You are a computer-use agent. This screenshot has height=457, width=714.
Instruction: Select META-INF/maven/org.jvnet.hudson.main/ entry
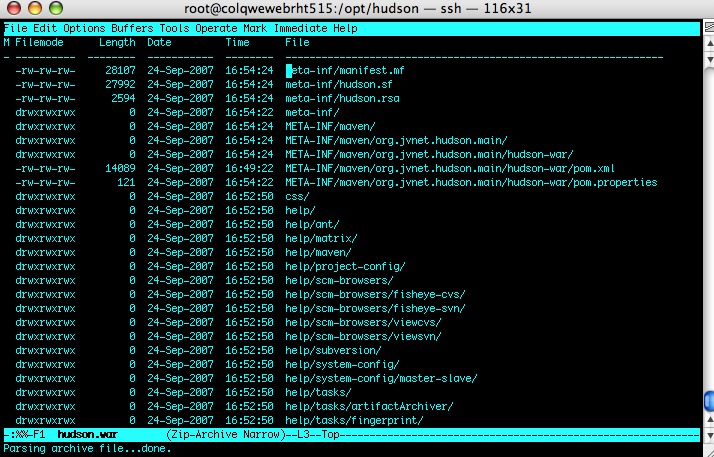pos(396,141)
